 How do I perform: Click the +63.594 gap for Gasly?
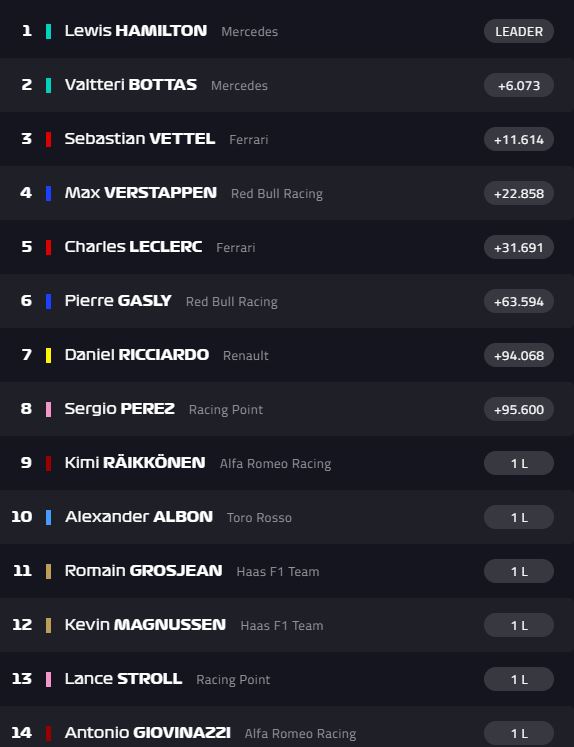[x=519, y=301]
